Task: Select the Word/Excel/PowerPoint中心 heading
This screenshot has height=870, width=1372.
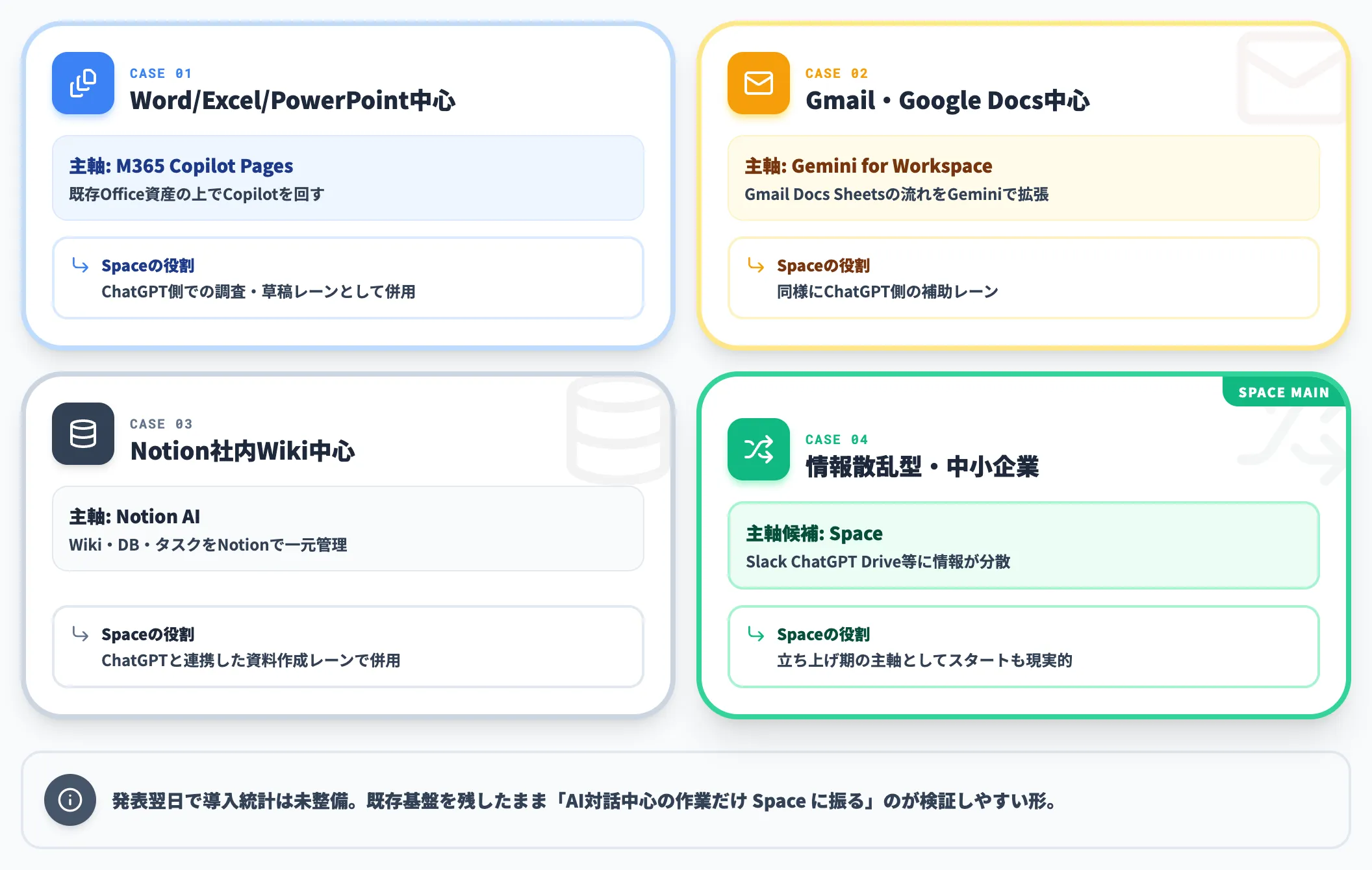Action: pos(292,101)
